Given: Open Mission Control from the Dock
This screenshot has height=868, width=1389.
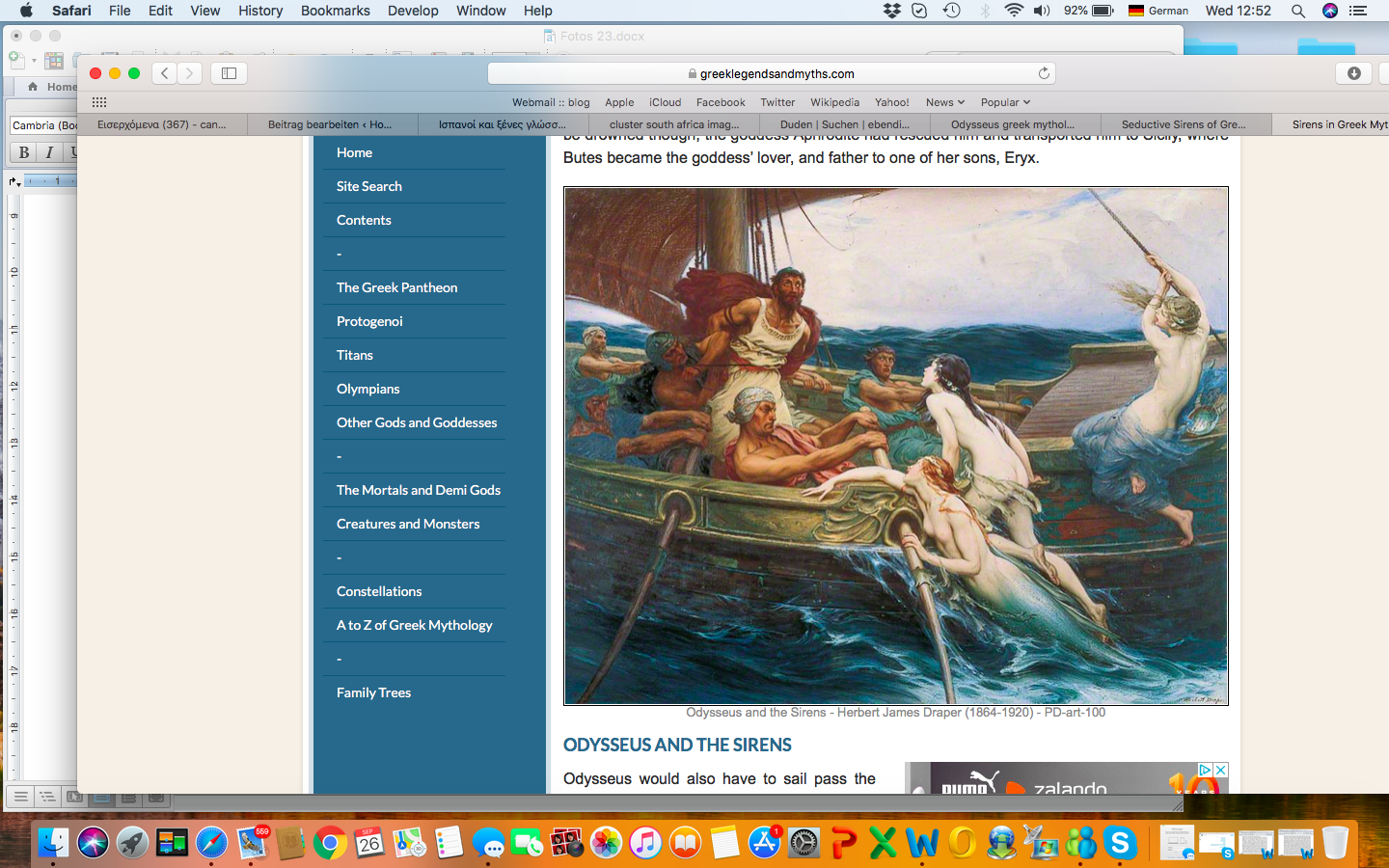Looking at the screenshot, I should (173, 843).
